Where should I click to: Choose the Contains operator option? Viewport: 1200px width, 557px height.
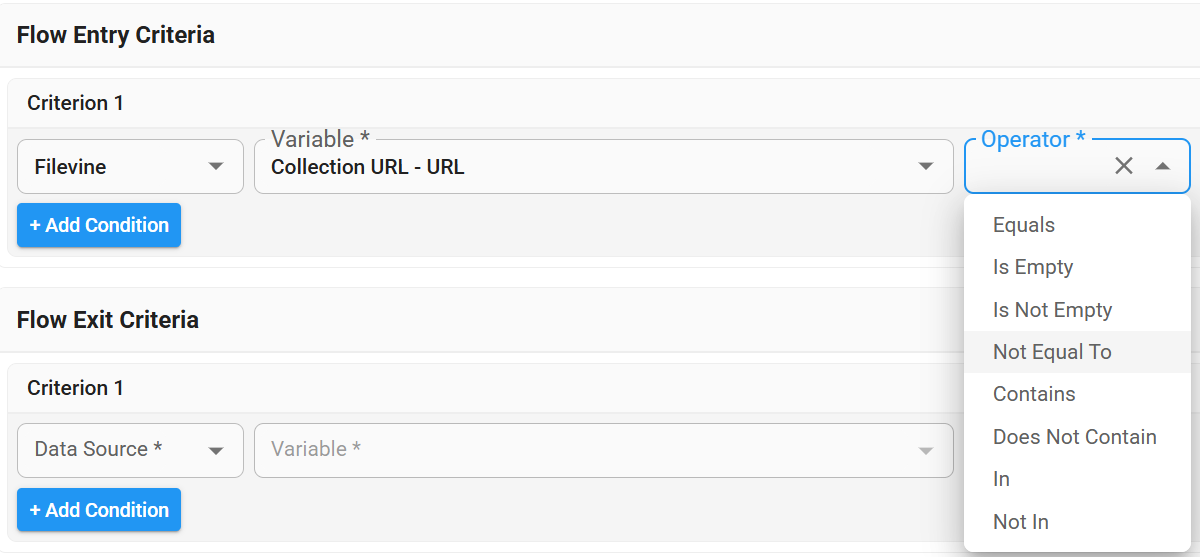click(1034, 394)
